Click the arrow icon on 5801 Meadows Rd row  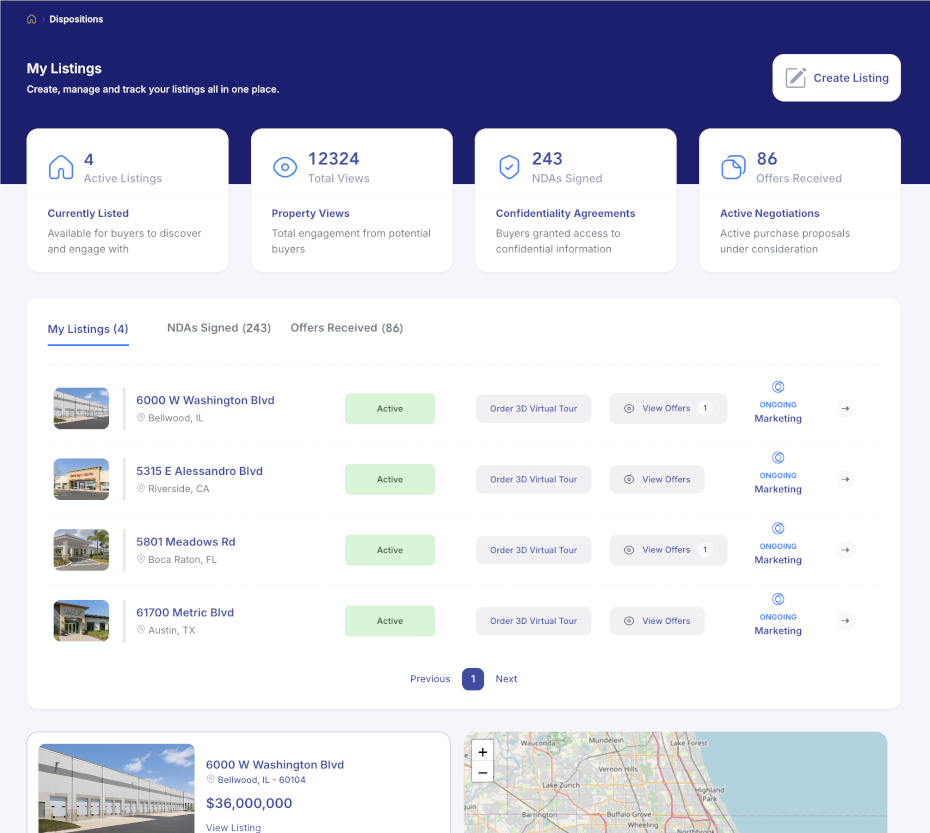tap(845, 550)
